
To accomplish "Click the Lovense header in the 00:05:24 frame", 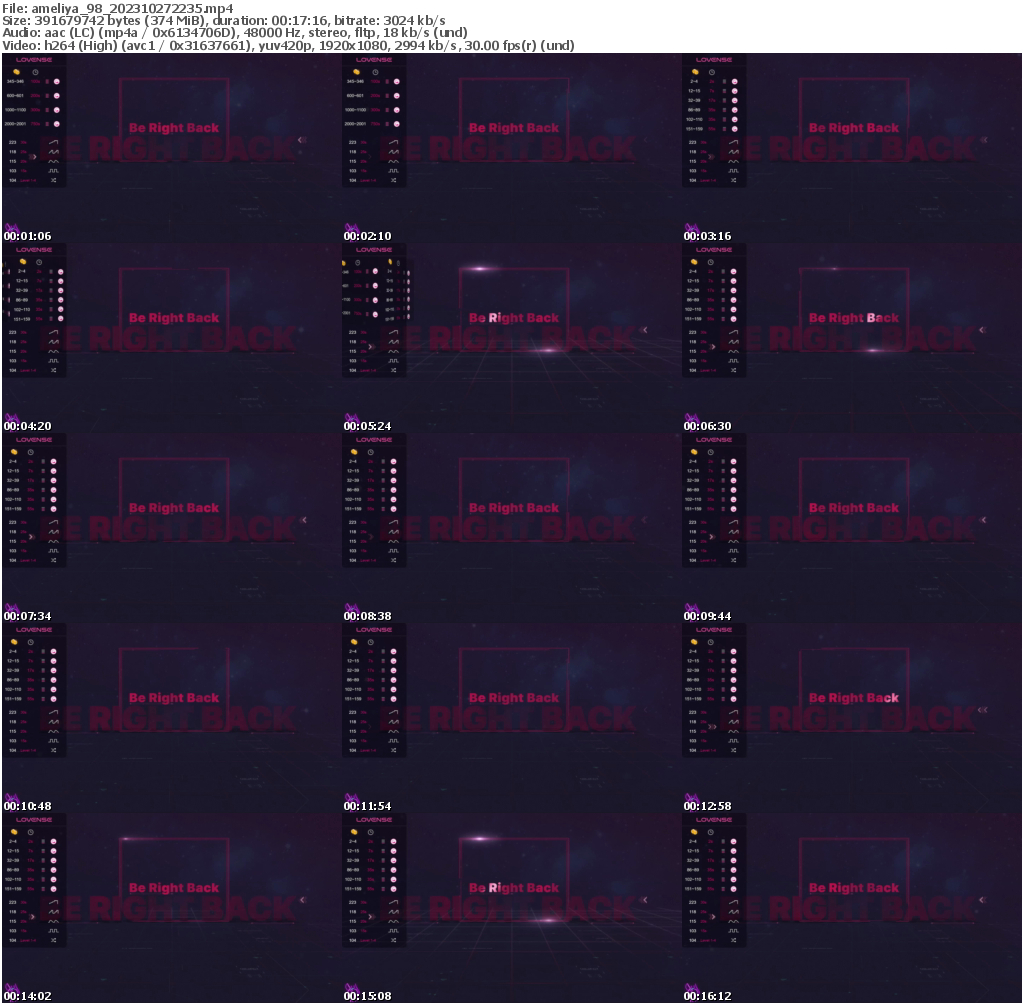I will click(374, 250).
